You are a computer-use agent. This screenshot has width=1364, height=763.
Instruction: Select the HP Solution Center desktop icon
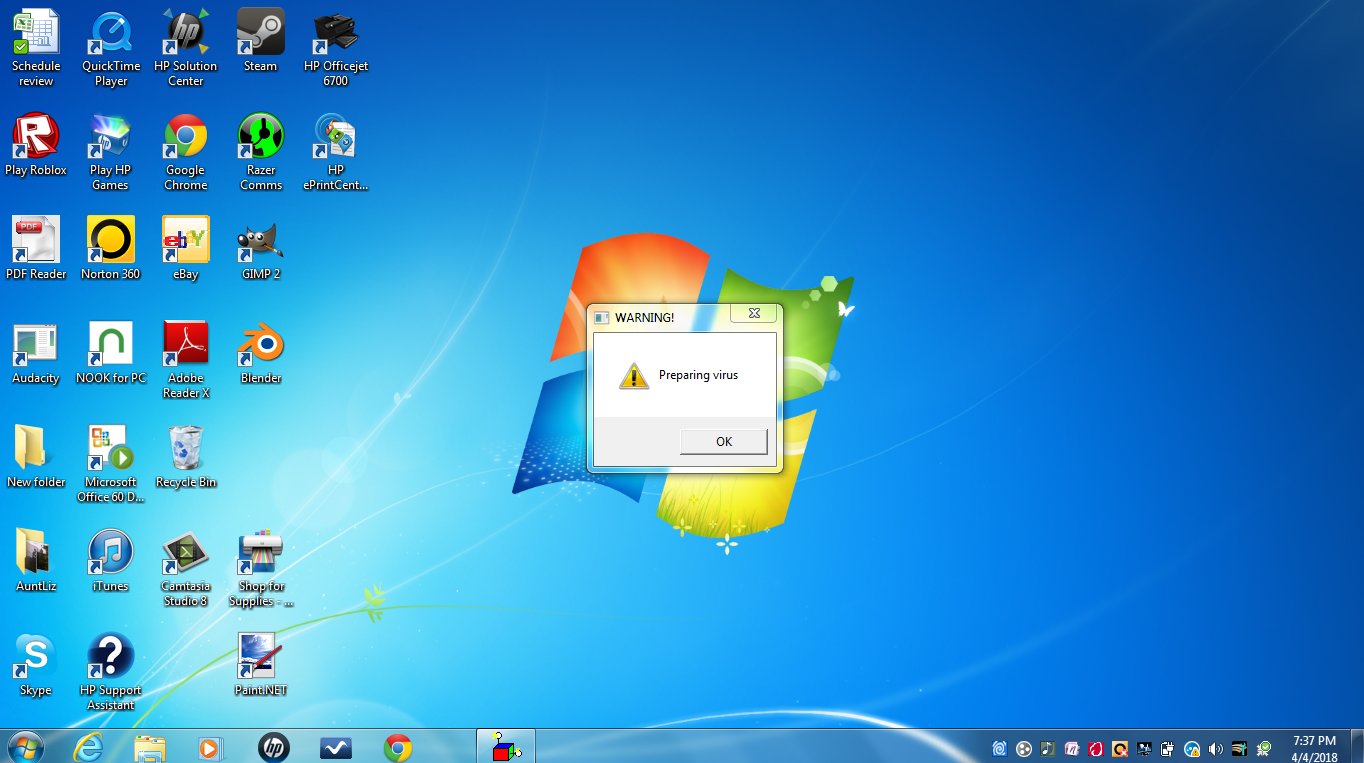(x=186, y=48)
